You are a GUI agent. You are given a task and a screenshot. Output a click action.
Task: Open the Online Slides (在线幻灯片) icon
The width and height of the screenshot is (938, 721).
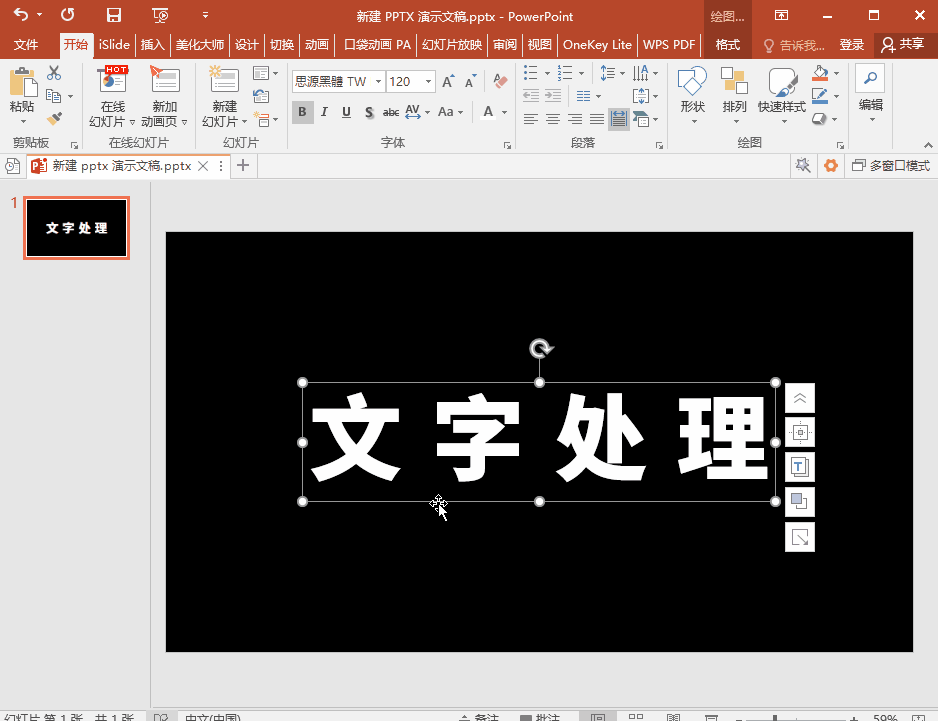click(112, 80)
